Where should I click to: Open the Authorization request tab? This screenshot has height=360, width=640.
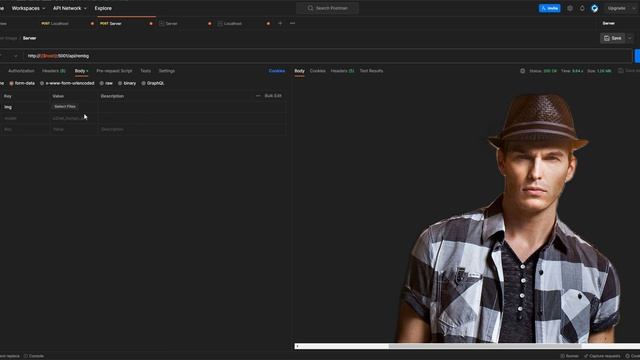pyautogui.click(x=21, y=71)
